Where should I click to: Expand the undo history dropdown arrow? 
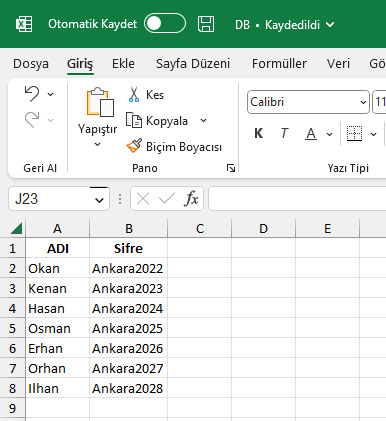tap(51, 94)
